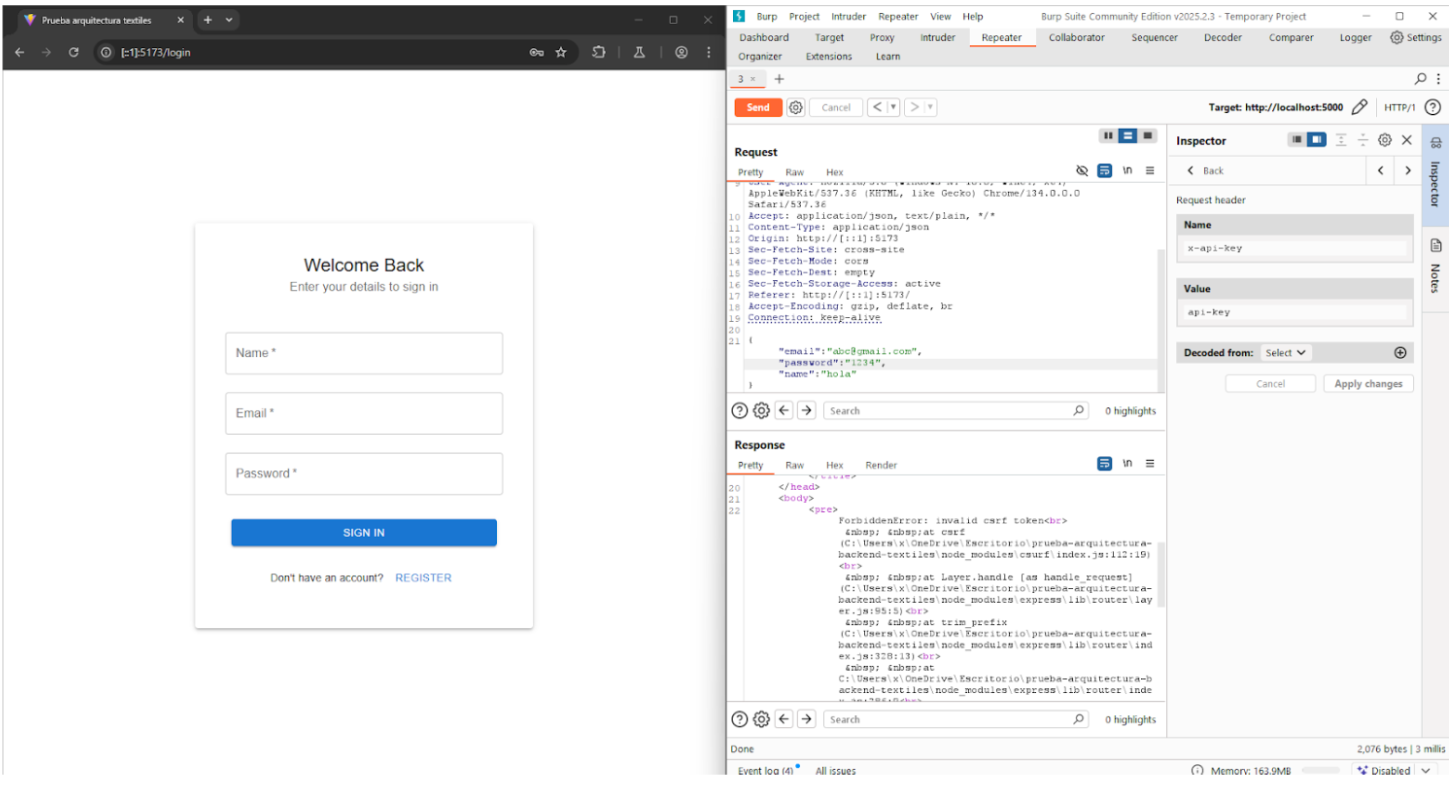Click the orange Send button
1452x795 pixels.
tap(758, 107)
